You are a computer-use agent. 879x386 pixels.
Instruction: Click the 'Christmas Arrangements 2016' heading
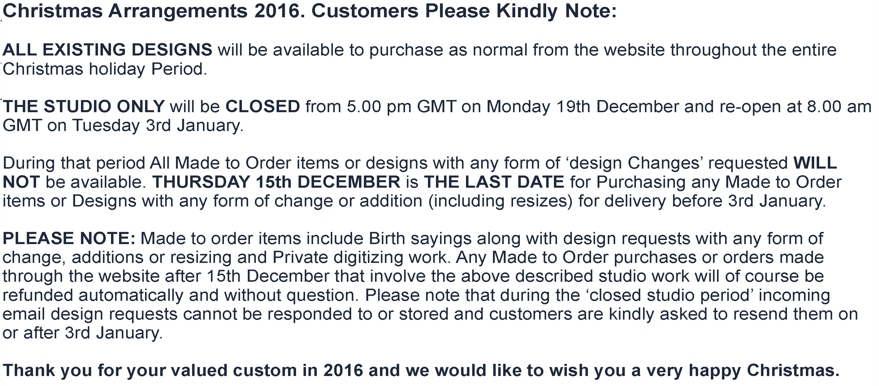pos(154,11)
